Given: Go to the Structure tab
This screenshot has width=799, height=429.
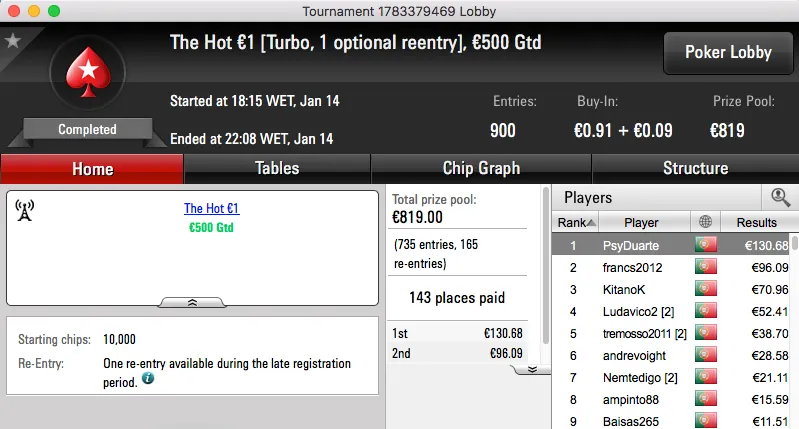Looking at the screenshot, I should [x=695, y=168].
